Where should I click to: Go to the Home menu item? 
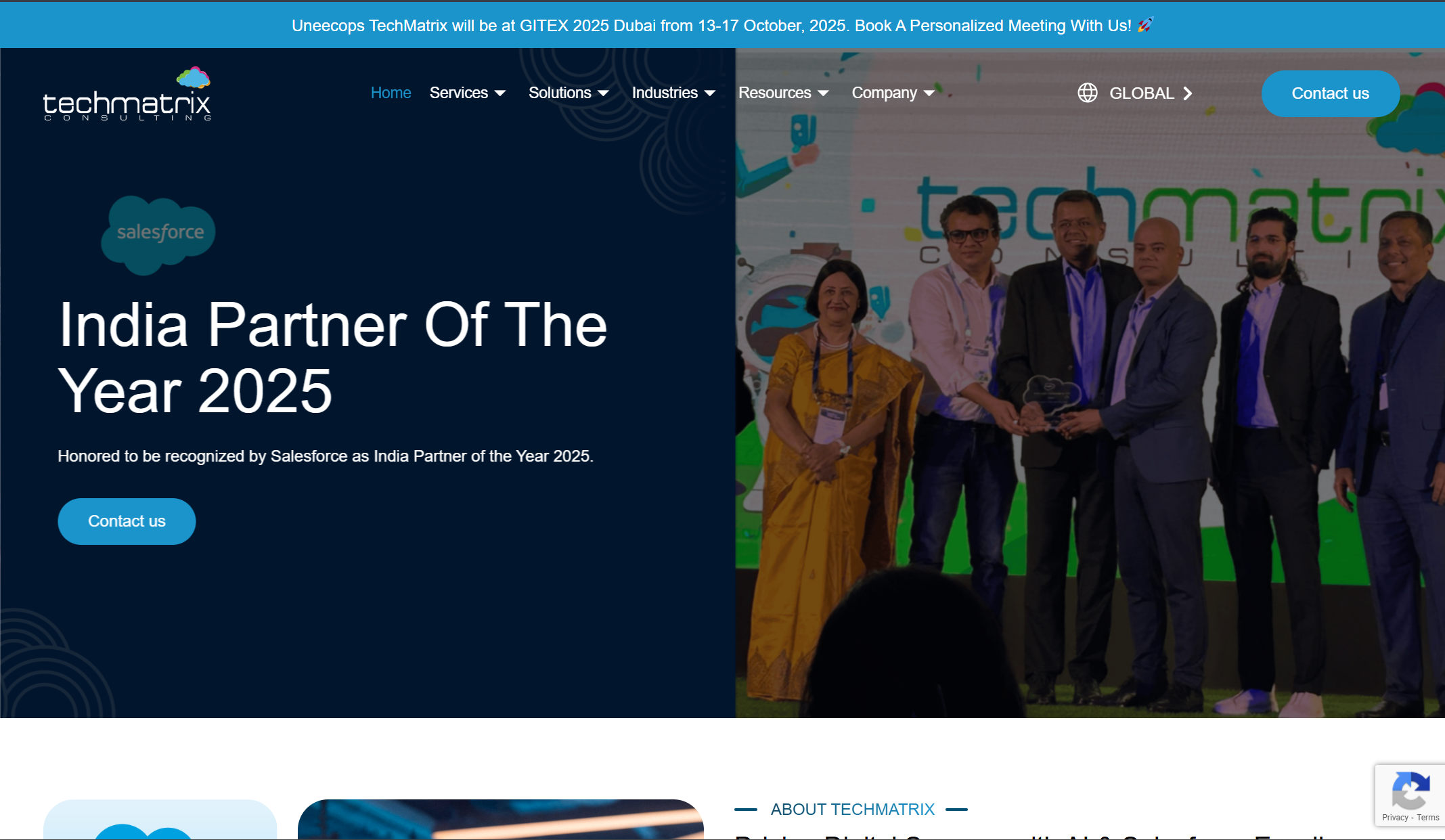coord(391,93)
